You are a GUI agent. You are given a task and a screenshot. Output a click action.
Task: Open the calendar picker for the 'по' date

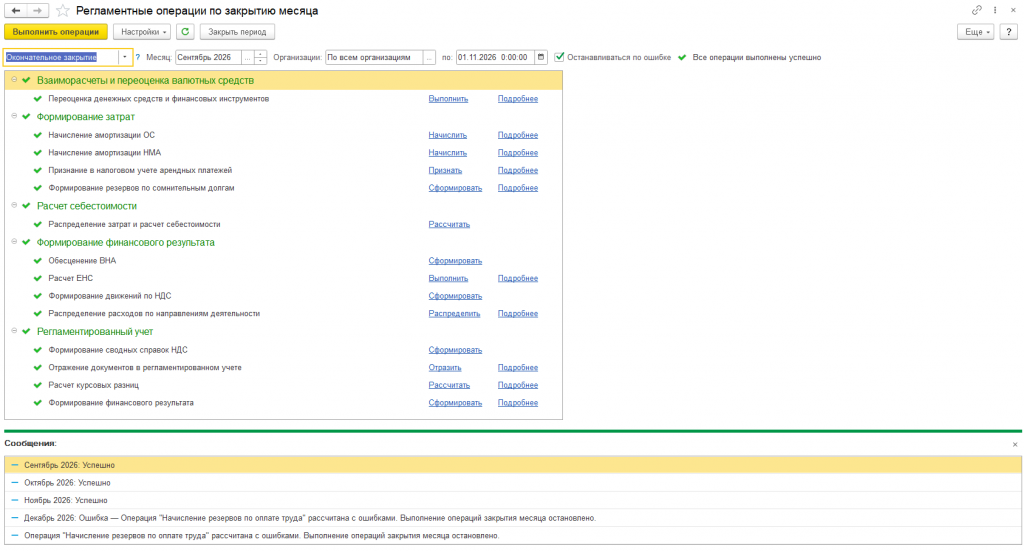click(541, 57)
